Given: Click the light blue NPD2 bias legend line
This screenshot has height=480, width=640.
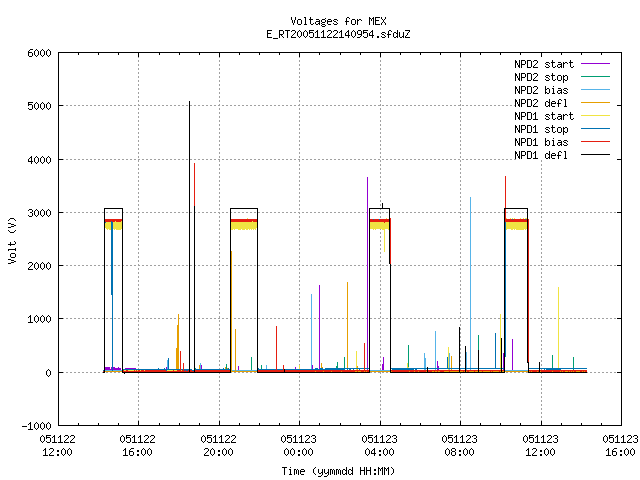Looking at the screenshot, I should 596,90.
